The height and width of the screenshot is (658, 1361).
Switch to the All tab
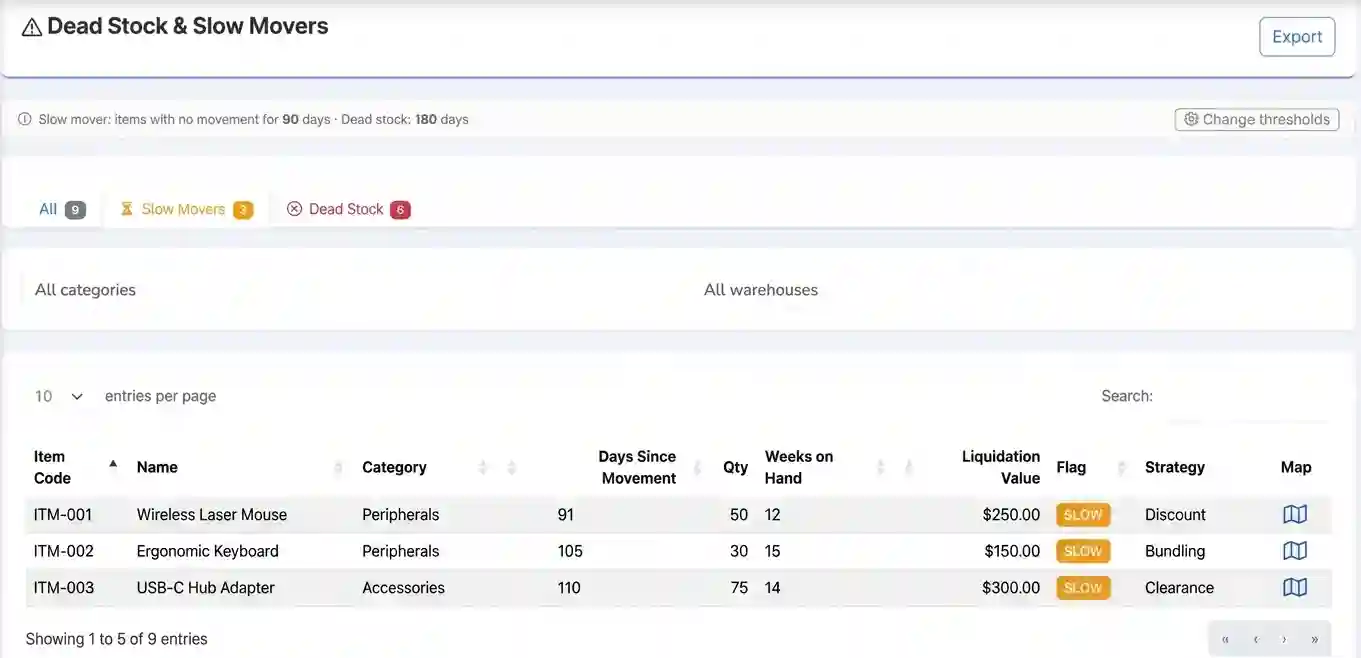tap(62, 209)
